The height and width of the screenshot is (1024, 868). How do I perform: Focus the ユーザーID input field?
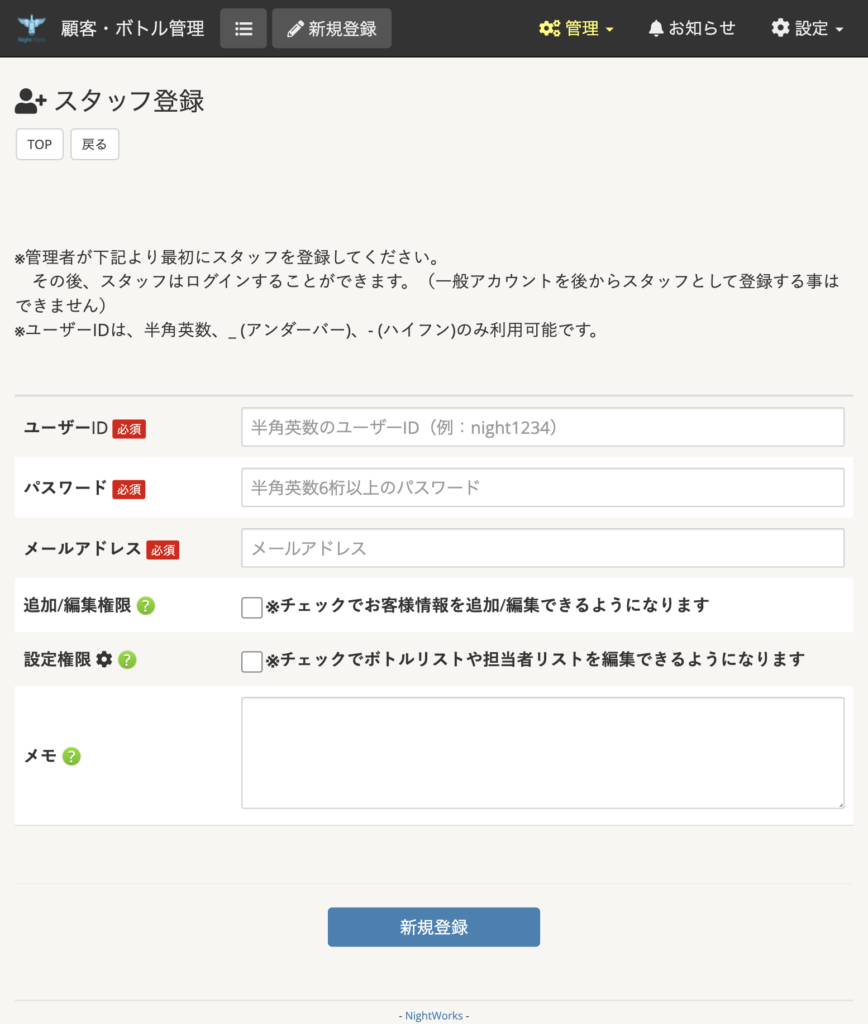coord(543,427)
